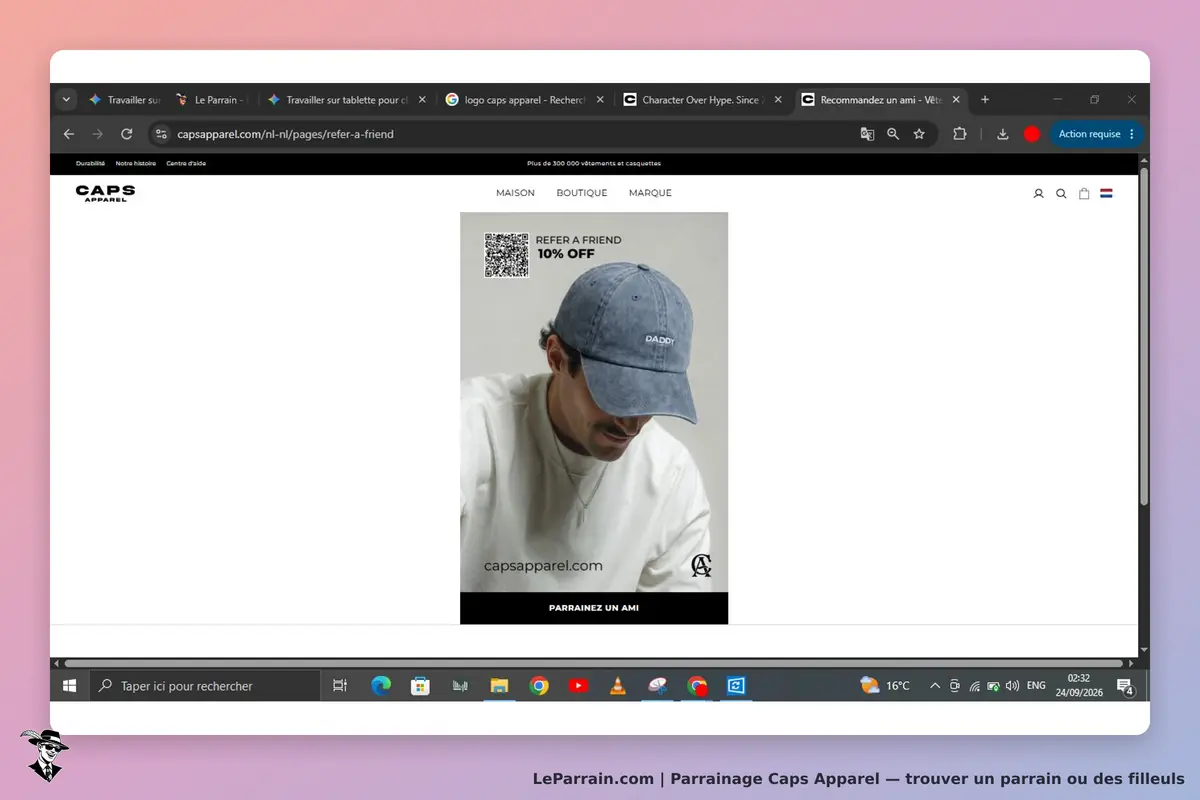Open Microsoft Store from taskbar

[x=420, y=686]
